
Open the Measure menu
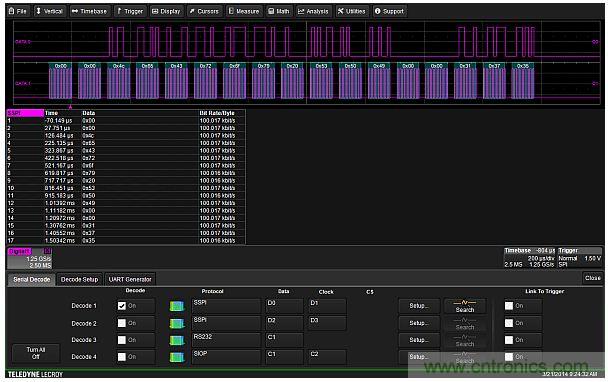point(244,11)
